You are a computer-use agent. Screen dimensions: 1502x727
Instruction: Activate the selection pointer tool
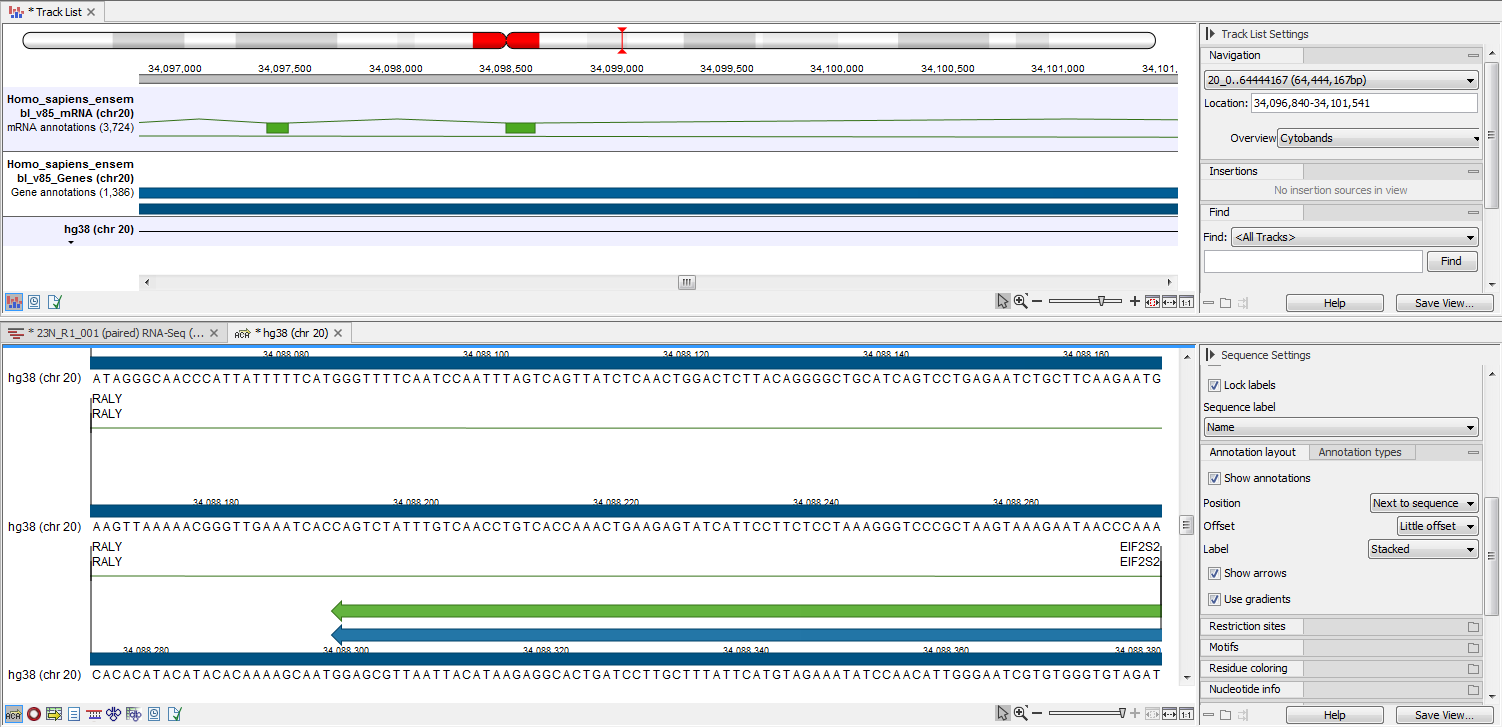coord(1003,301)
